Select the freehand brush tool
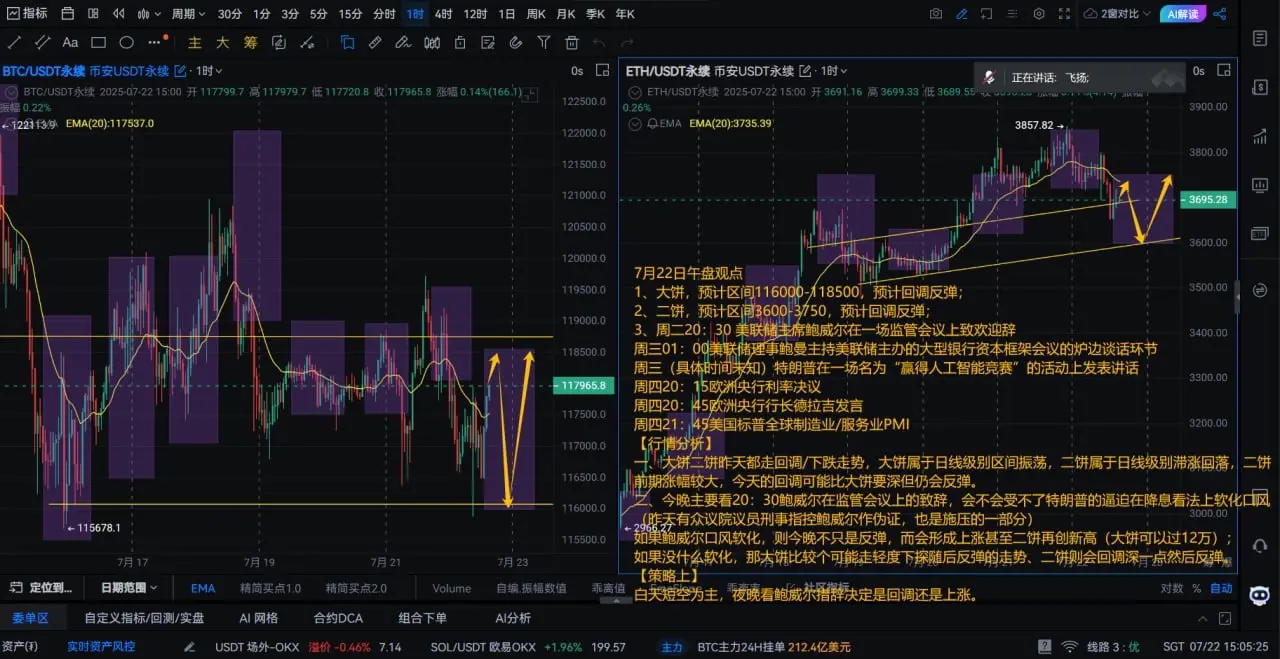The width and height of the screenshot is (1280, 659). click(404, 43)
